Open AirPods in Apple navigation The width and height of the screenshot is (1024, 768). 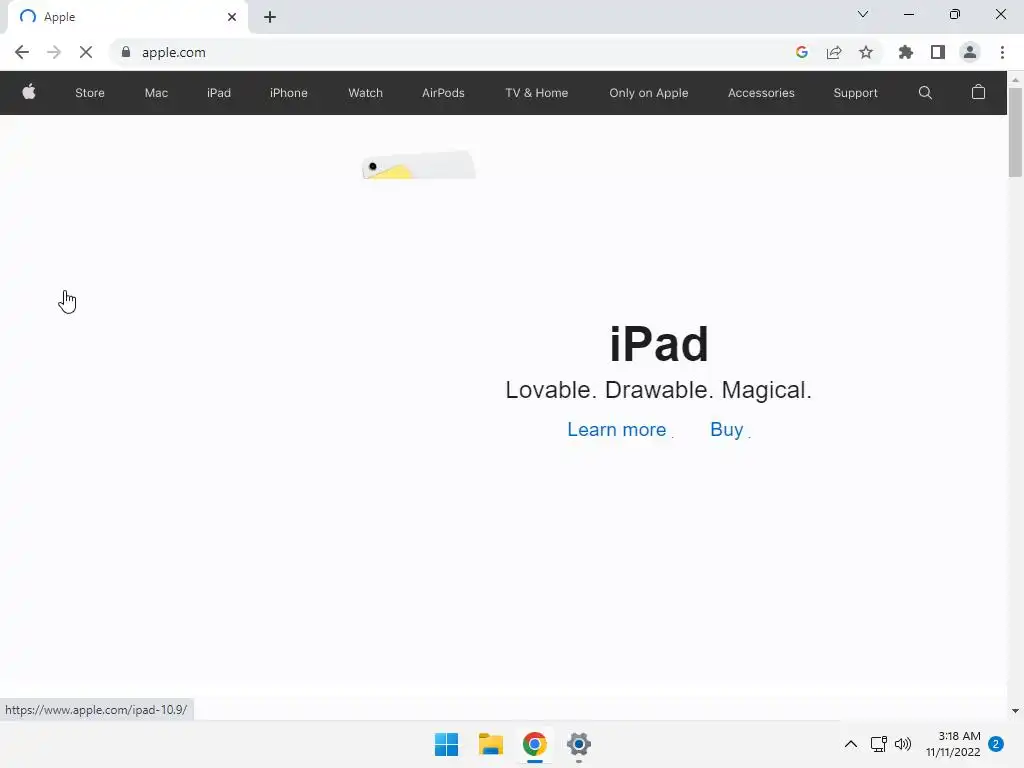pos(443,93)
